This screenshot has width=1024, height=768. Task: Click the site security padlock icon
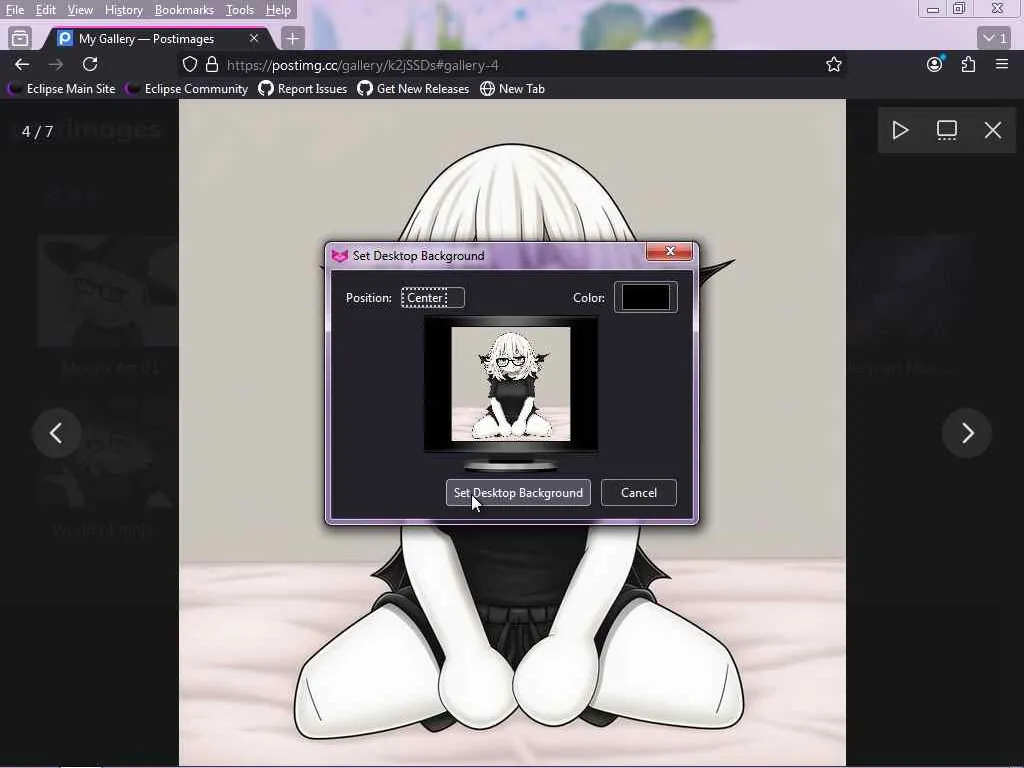212,65
